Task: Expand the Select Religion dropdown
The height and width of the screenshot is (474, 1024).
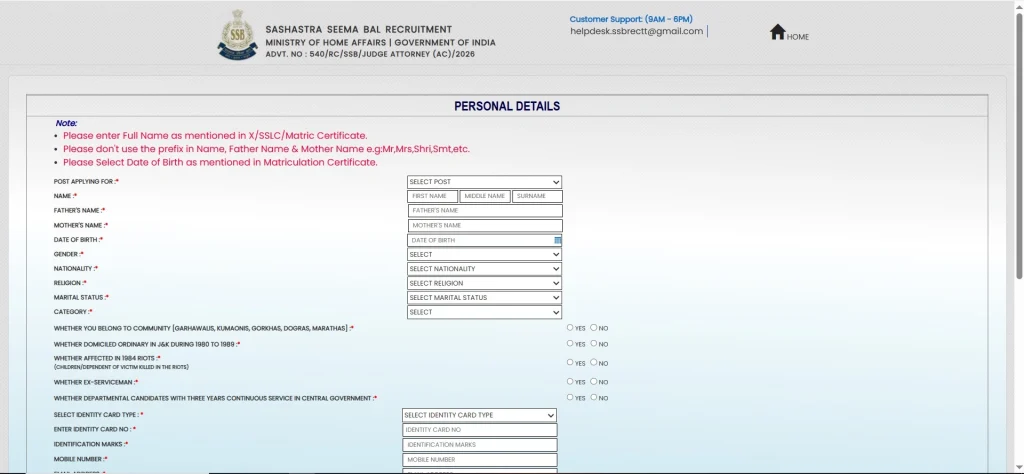Action: tap(484, 283)
